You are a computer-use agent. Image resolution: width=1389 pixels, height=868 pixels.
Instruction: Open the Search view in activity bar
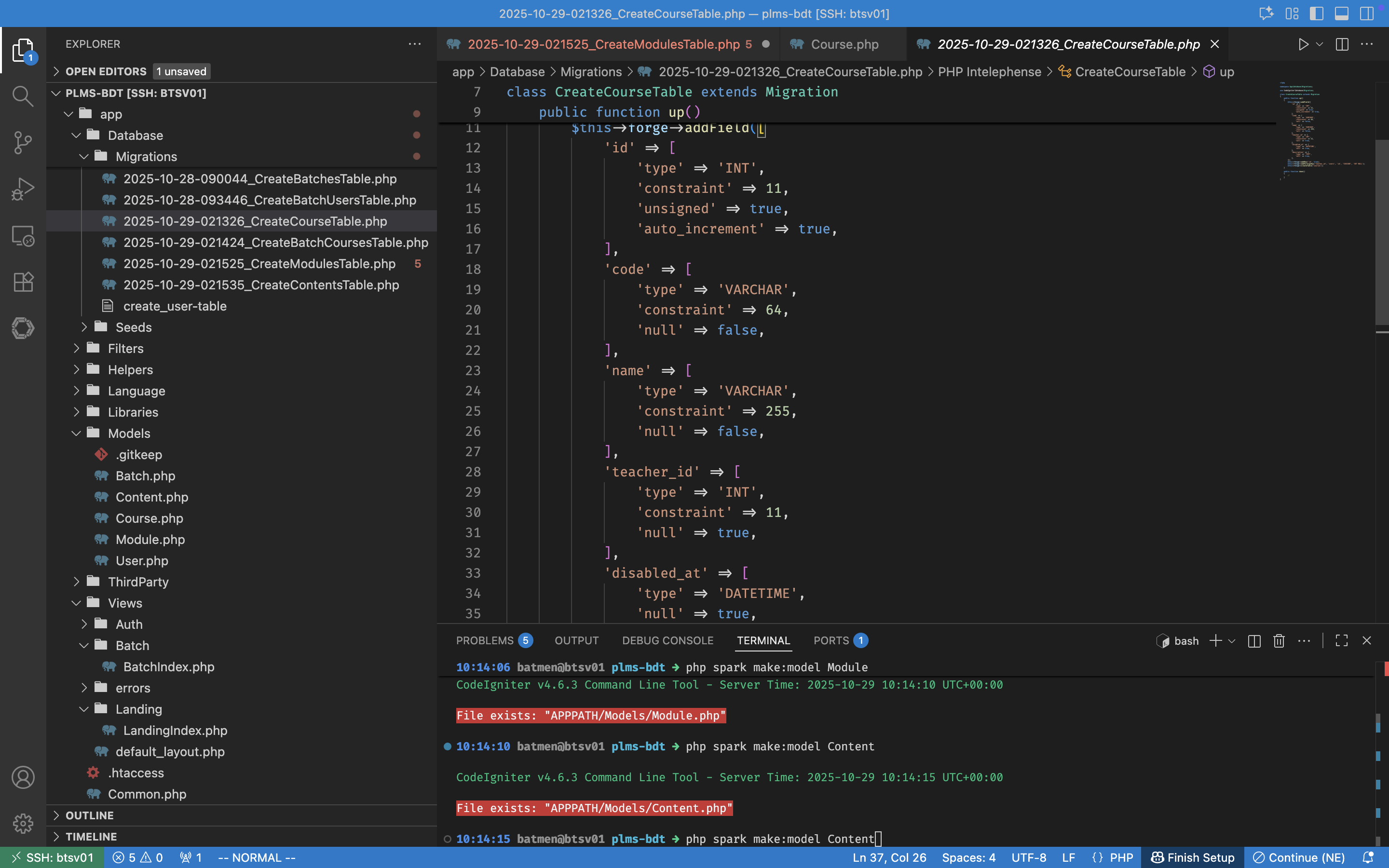pyautogui.click(x=23, y=96)
